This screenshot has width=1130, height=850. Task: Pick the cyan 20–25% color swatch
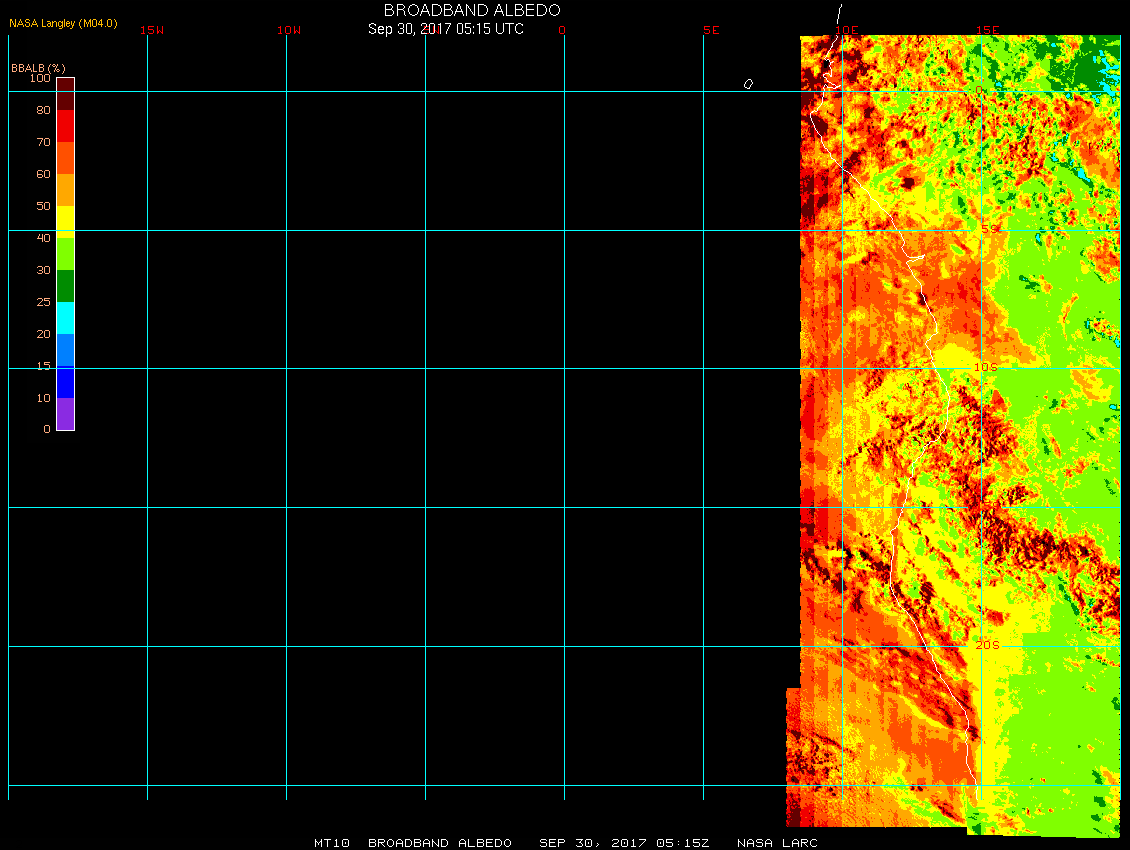coord(65,318)
